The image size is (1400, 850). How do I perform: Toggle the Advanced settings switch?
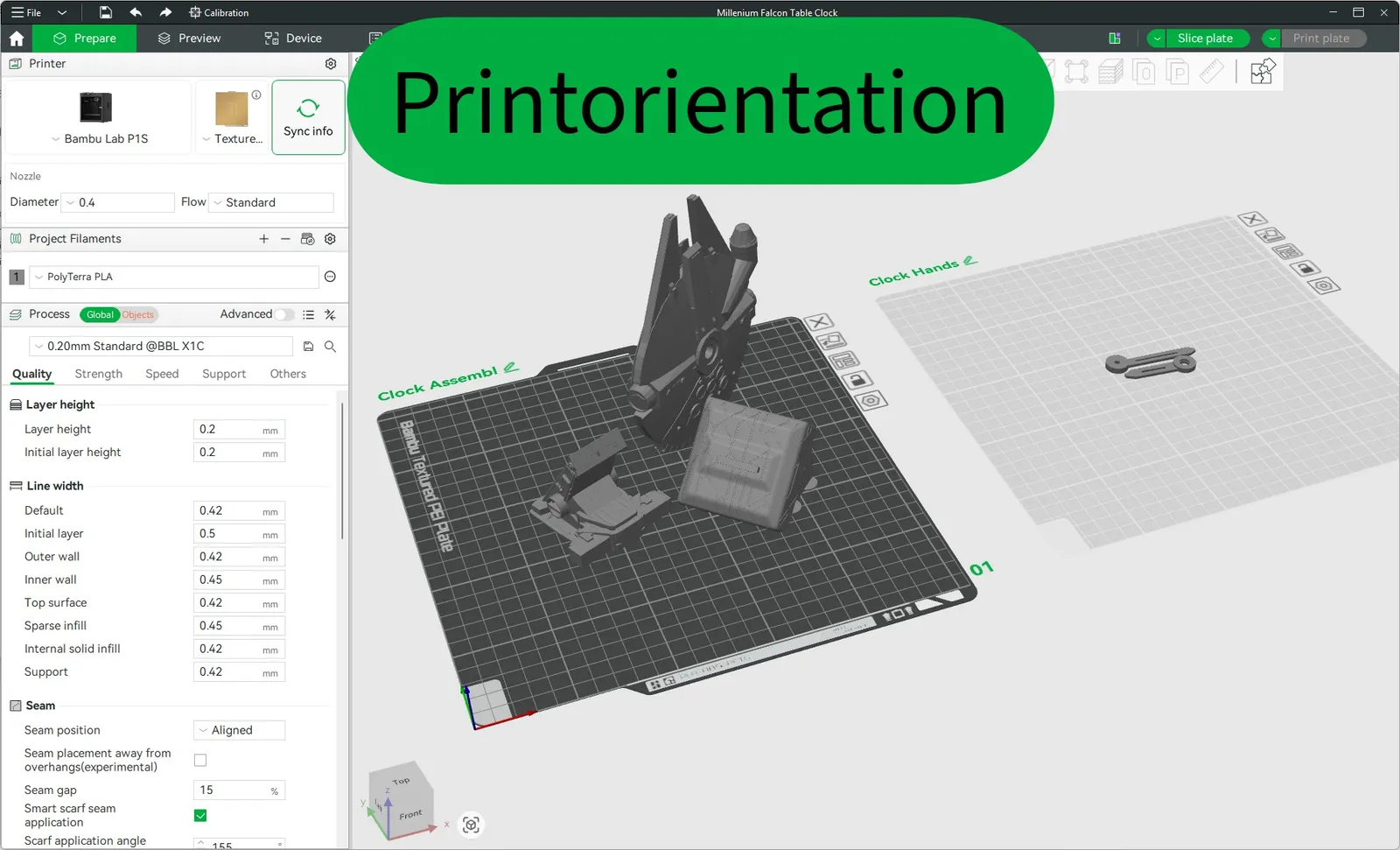pos(285,314)
